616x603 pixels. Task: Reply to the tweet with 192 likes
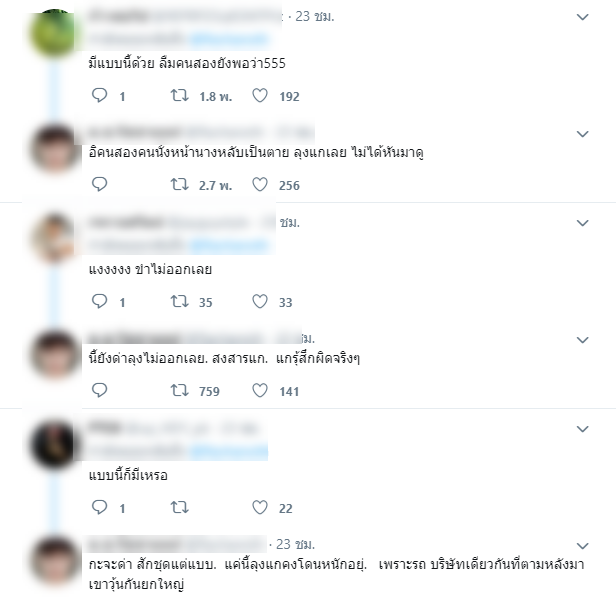pyautogui.click(x=99, y=95)
